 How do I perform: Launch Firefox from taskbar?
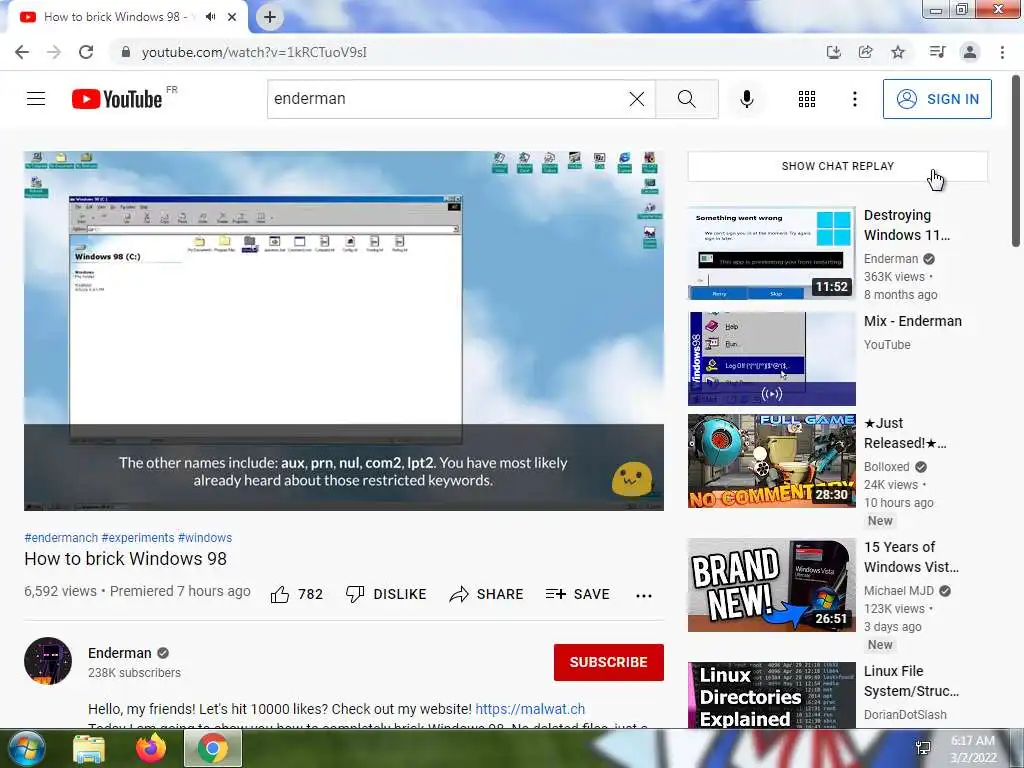point(151,748)
